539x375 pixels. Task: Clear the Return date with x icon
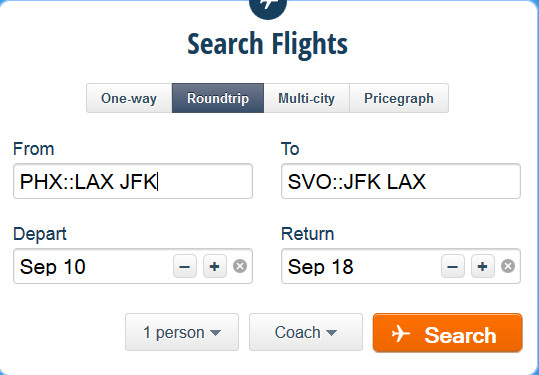point(508,266)
